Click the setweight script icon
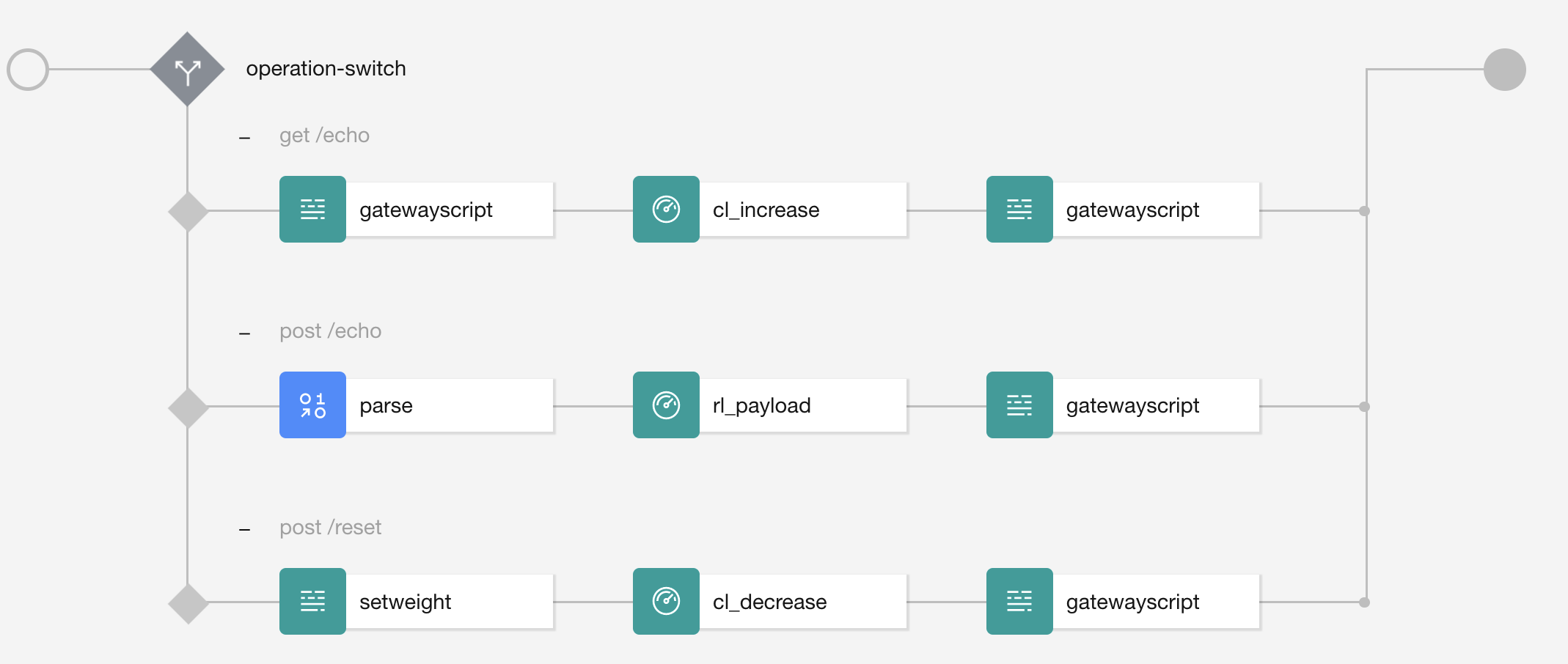The image size is (1568, 664). tap(312, 601)
